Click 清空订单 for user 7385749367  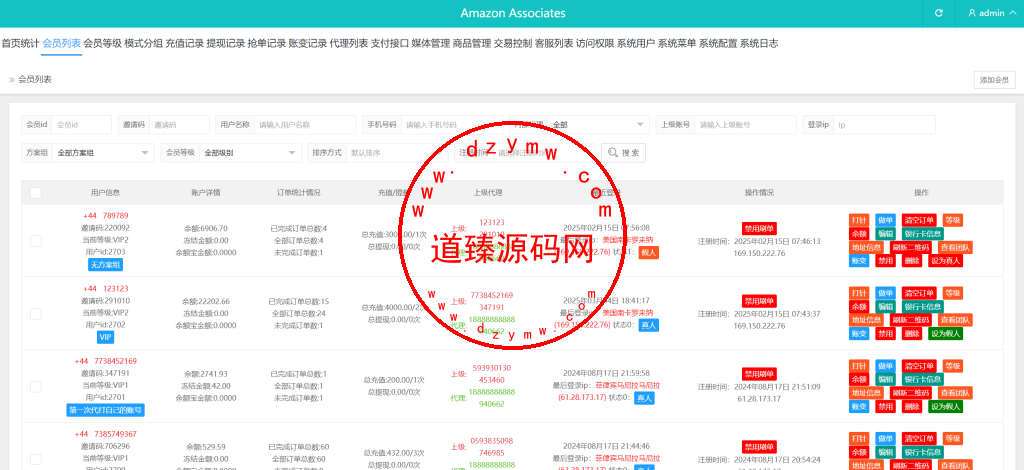[919, 438]
